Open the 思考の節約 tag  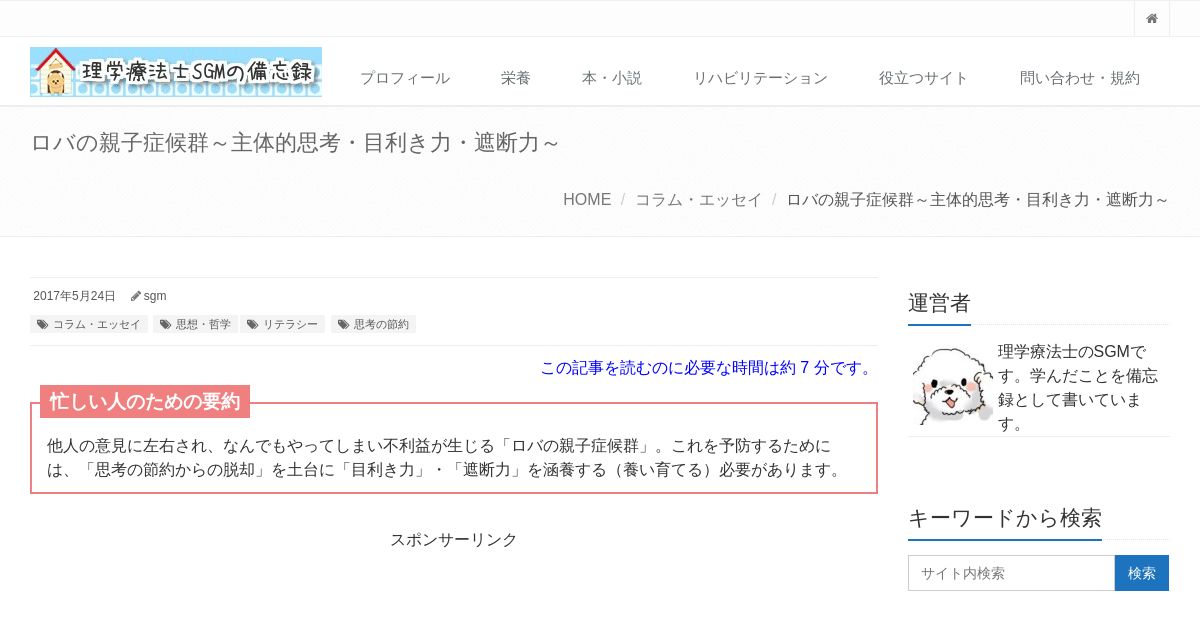click(373, 324)
